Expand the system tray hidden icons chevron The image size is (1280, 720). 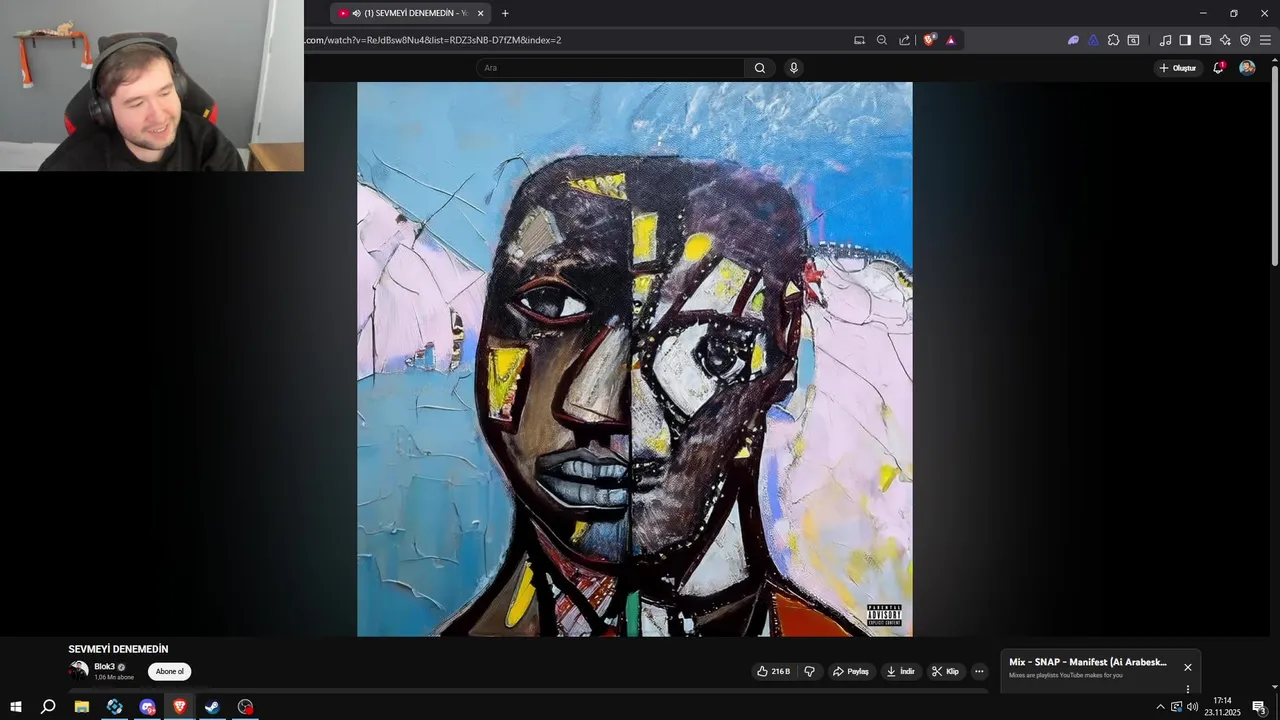coord(1160,707)
